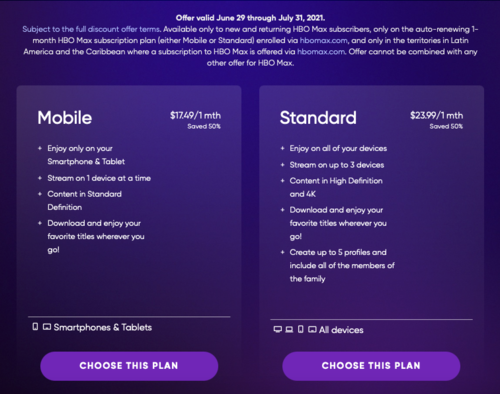
Task: Click the $23.99/1 mth price
Action: click(436, 115)
